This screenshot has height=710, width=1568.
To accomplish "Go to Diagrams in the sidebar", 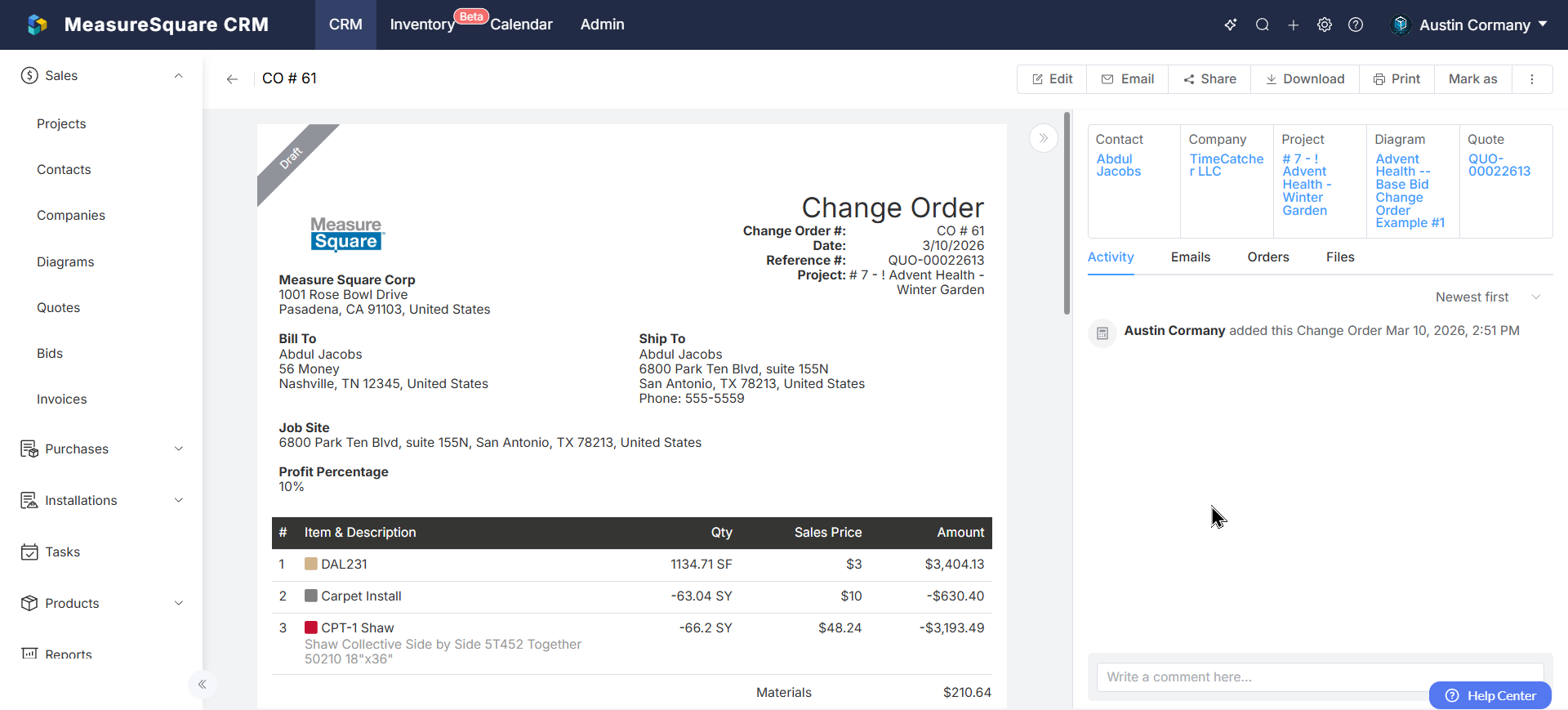I will (x=65, y=262).
